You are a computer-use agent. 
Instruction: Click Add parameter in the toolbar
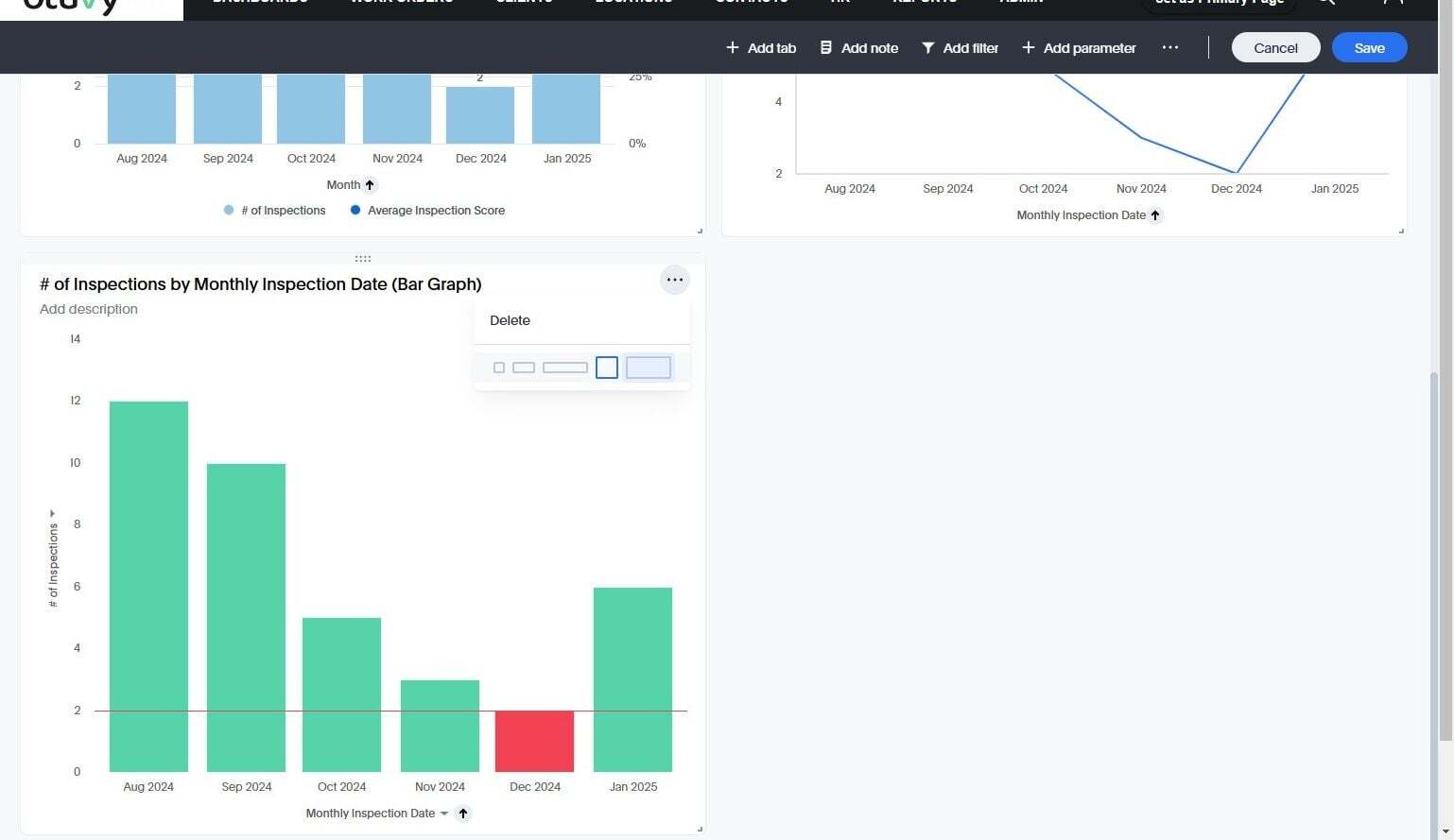tap(1079, 47)
